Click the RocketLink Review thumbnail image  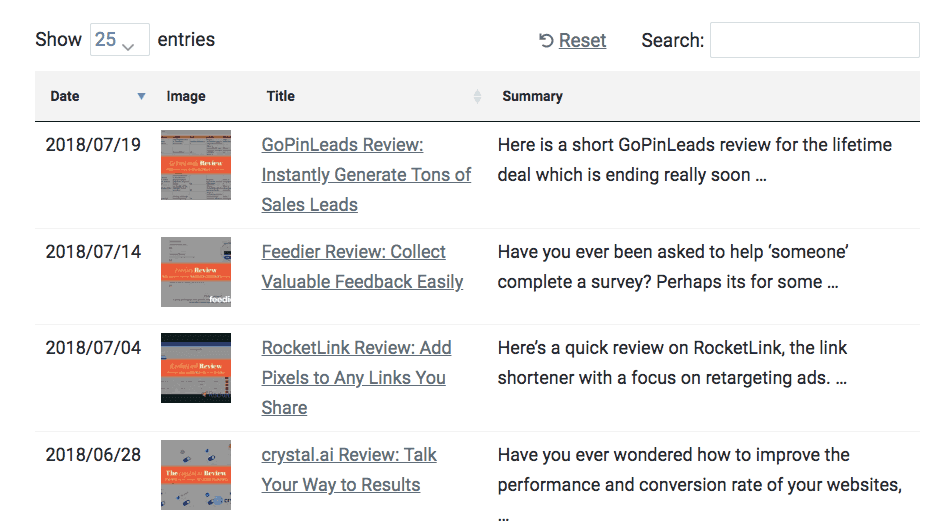[196, 368]
